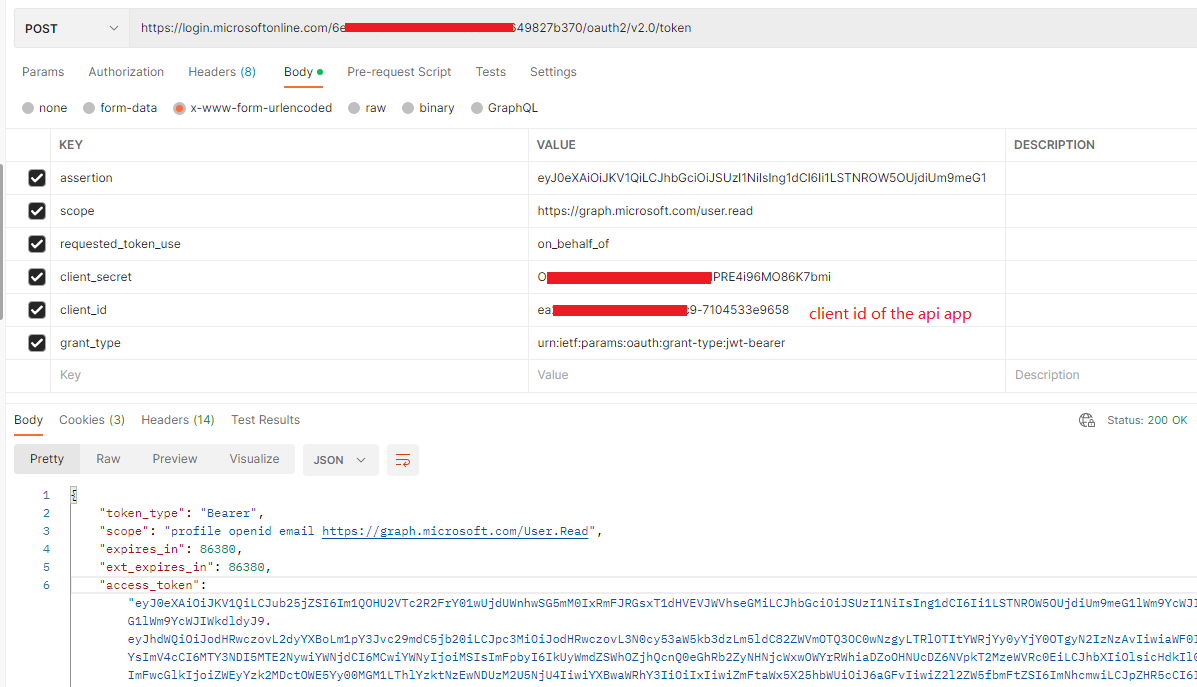Viewport: 1197px width, 687px height.
Task: Enable the x-www-form-urlencoded body mode
Action: click(x=178, y=107)
